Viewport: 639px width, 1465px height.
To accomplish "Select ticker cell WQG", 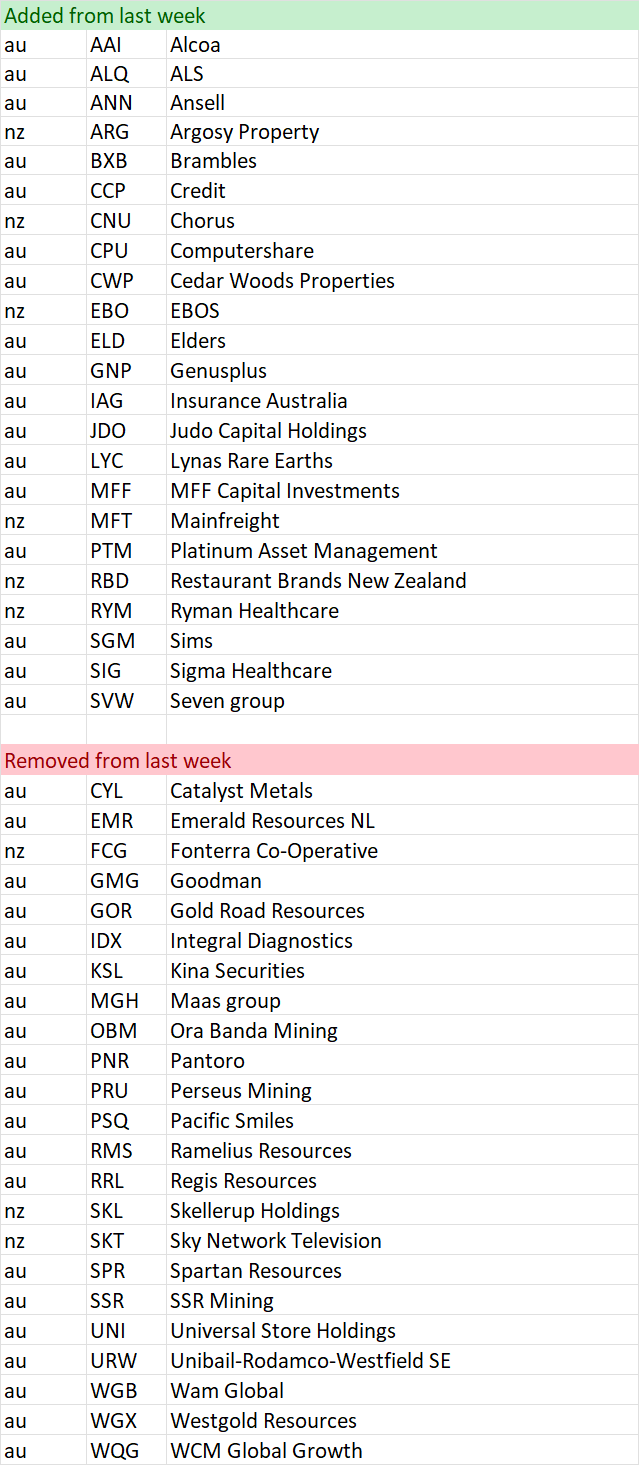I will click(126, 1450).
